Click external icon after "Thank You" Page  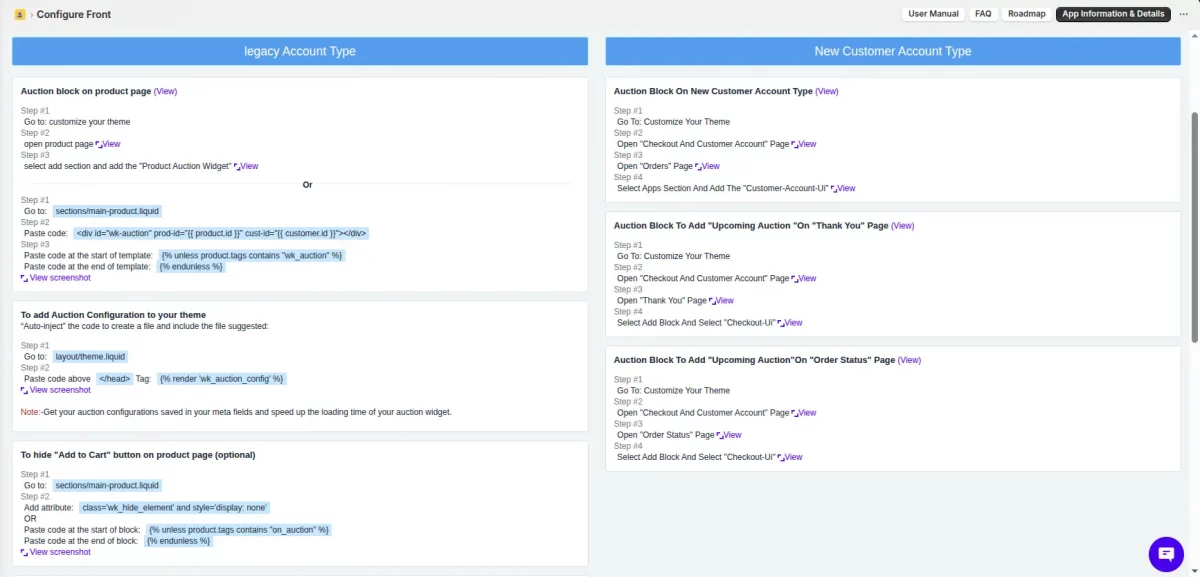tap(713, 301)
